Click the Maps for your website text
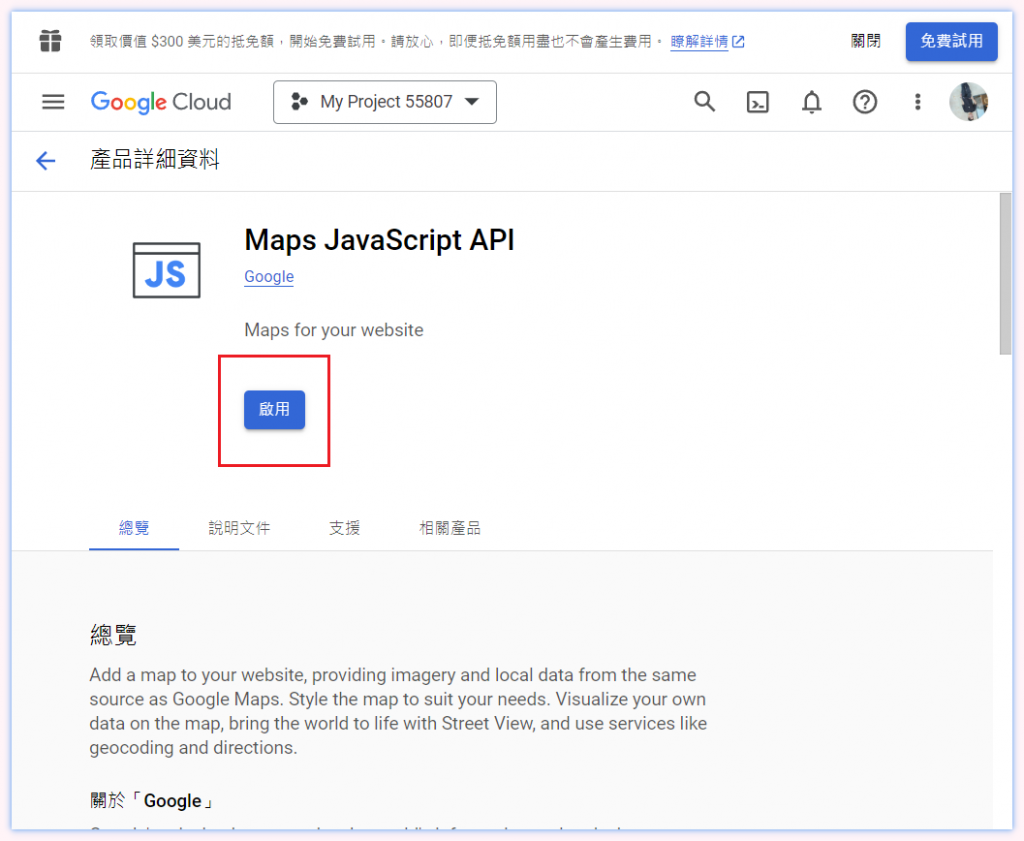The width and height of the screenshot is (1024, 841). [334, 330]
